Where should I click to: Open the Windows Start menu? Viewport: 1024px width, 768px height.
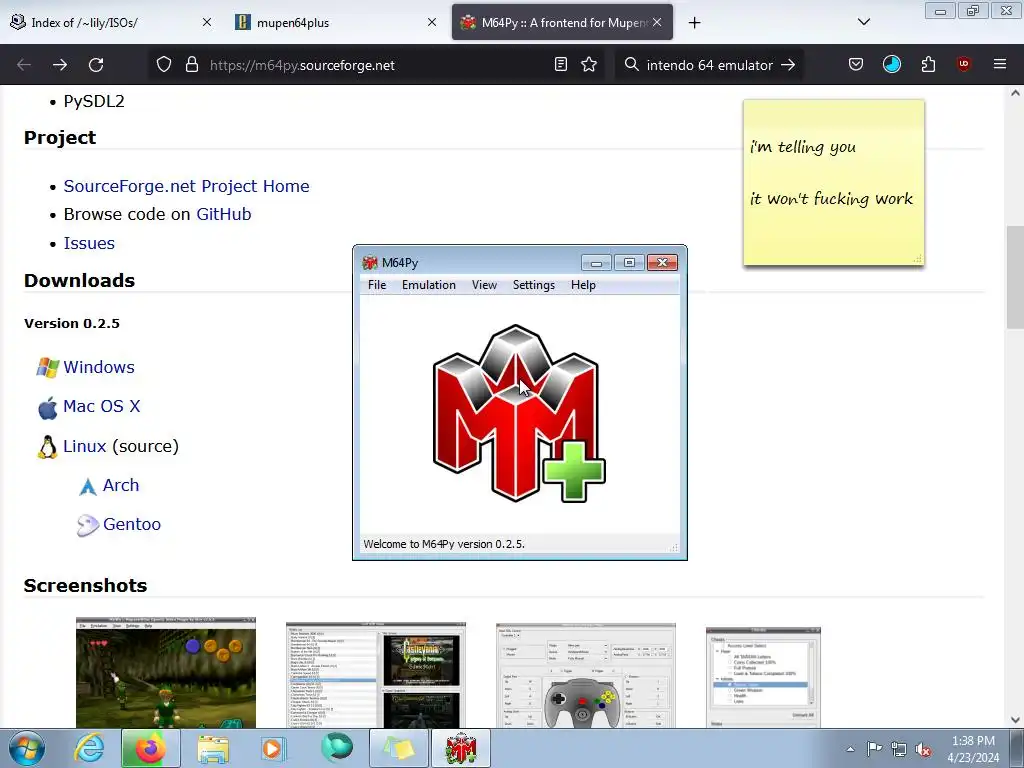point(26,748)
